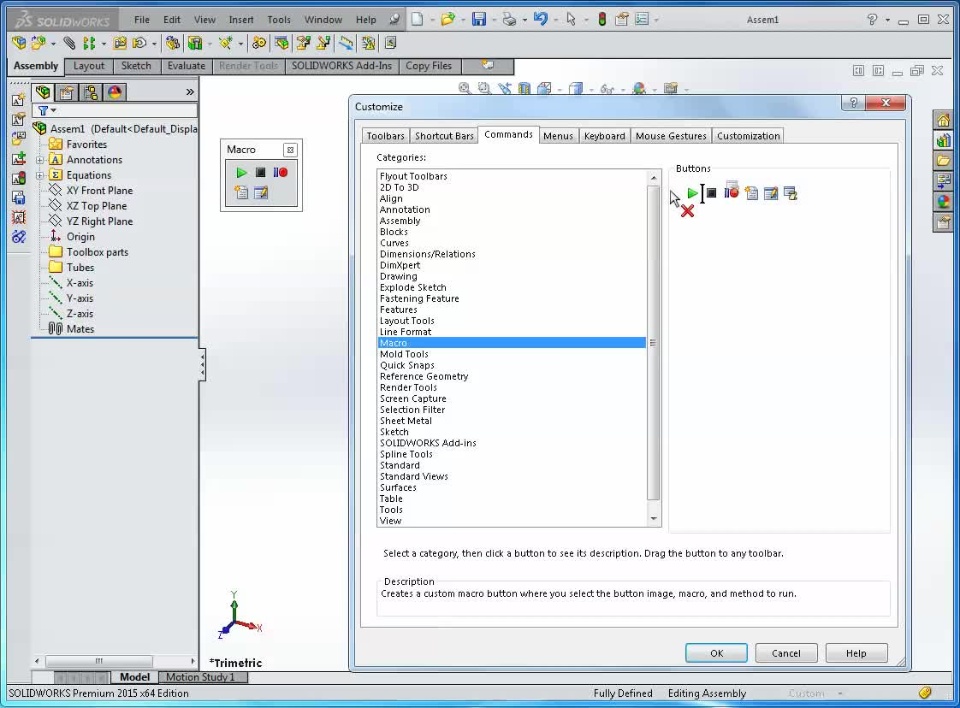This screenshot has width=960, height=708.
Task: Select the Stop Macro button in the Buttons panel
Action: point(711,194)
